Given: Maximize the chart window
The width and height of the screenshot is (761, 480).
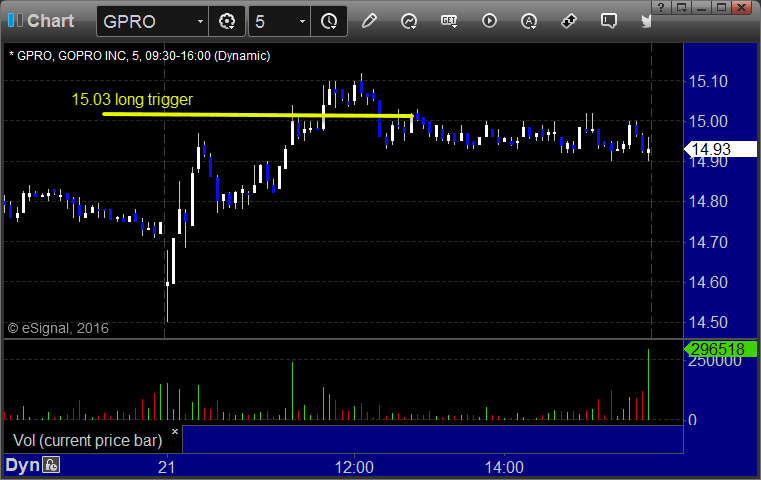Looking at the screenshot, I should pos(722,7).
